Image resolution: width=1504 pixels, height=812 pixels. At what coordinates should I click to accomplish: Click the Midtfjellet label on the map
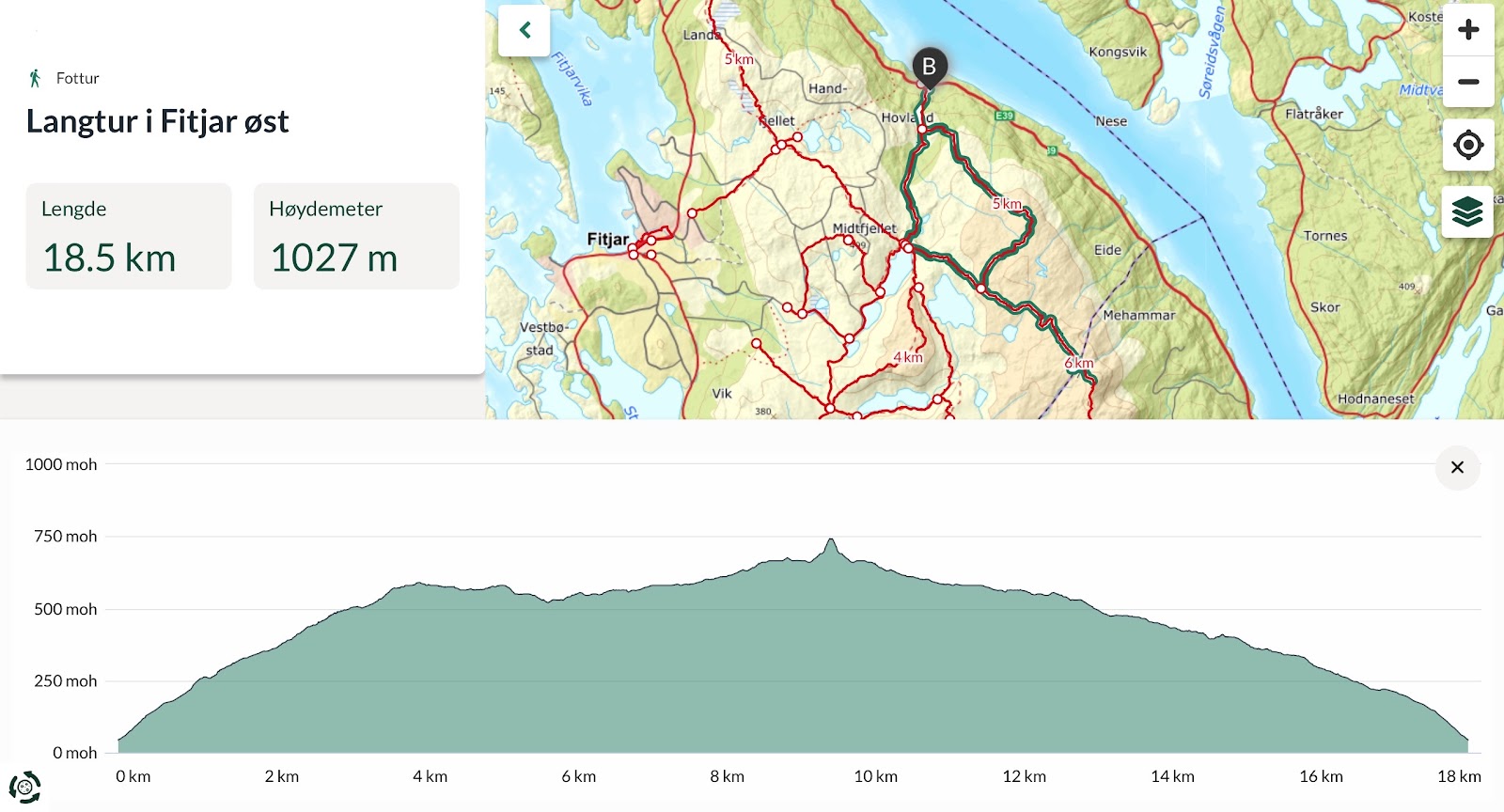coord(865,228)
